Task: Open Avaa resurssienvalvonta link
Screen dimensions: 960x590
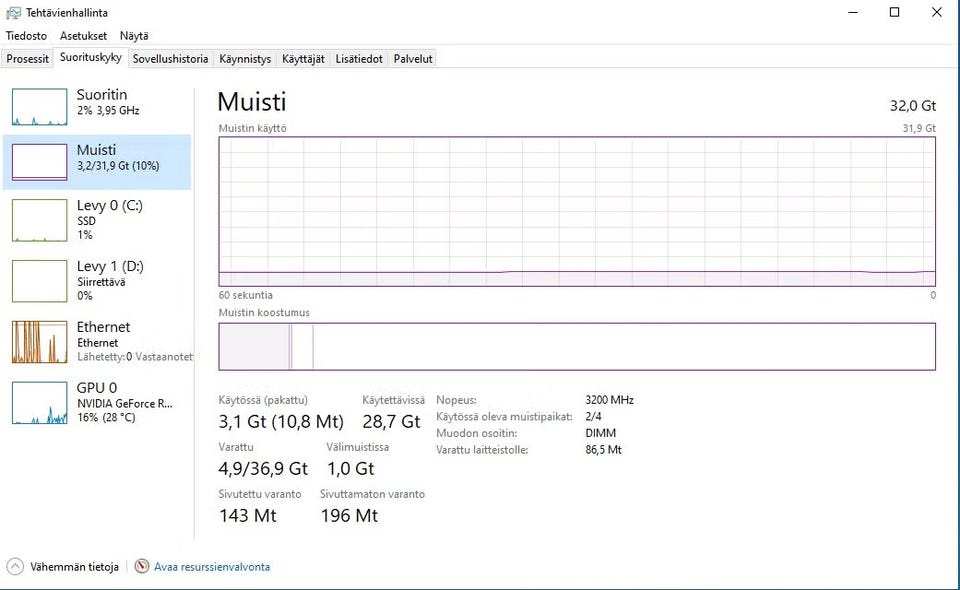Action: point(212,567)
